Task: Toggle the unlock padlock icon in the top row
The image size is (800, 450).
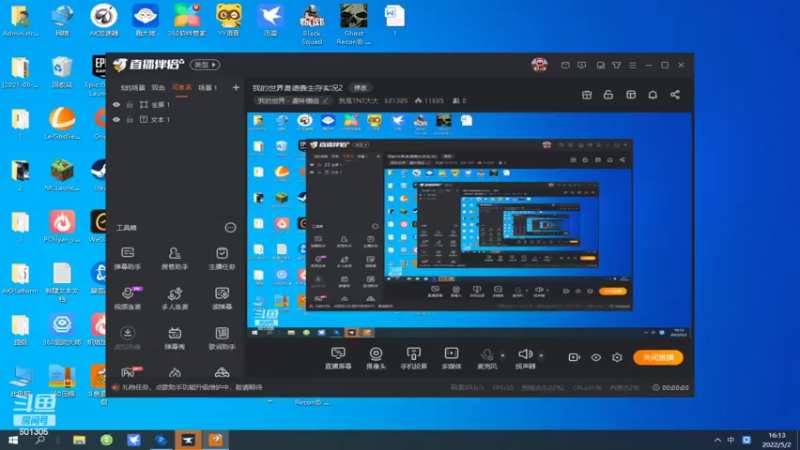Action: coord(608,95)
